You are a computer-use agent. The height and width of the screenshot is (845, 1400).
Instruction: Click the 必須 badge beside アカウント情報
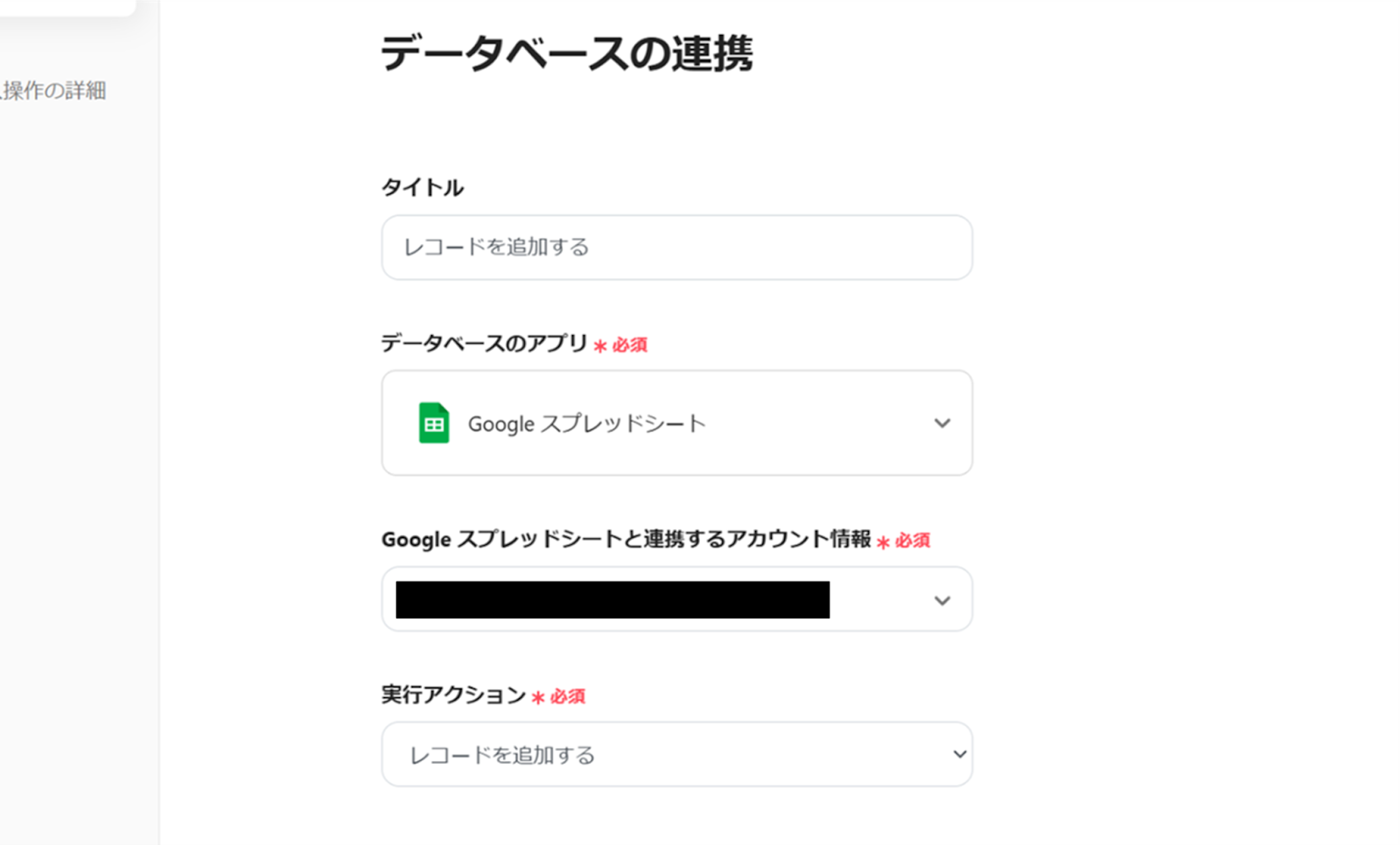pos(913,541)
